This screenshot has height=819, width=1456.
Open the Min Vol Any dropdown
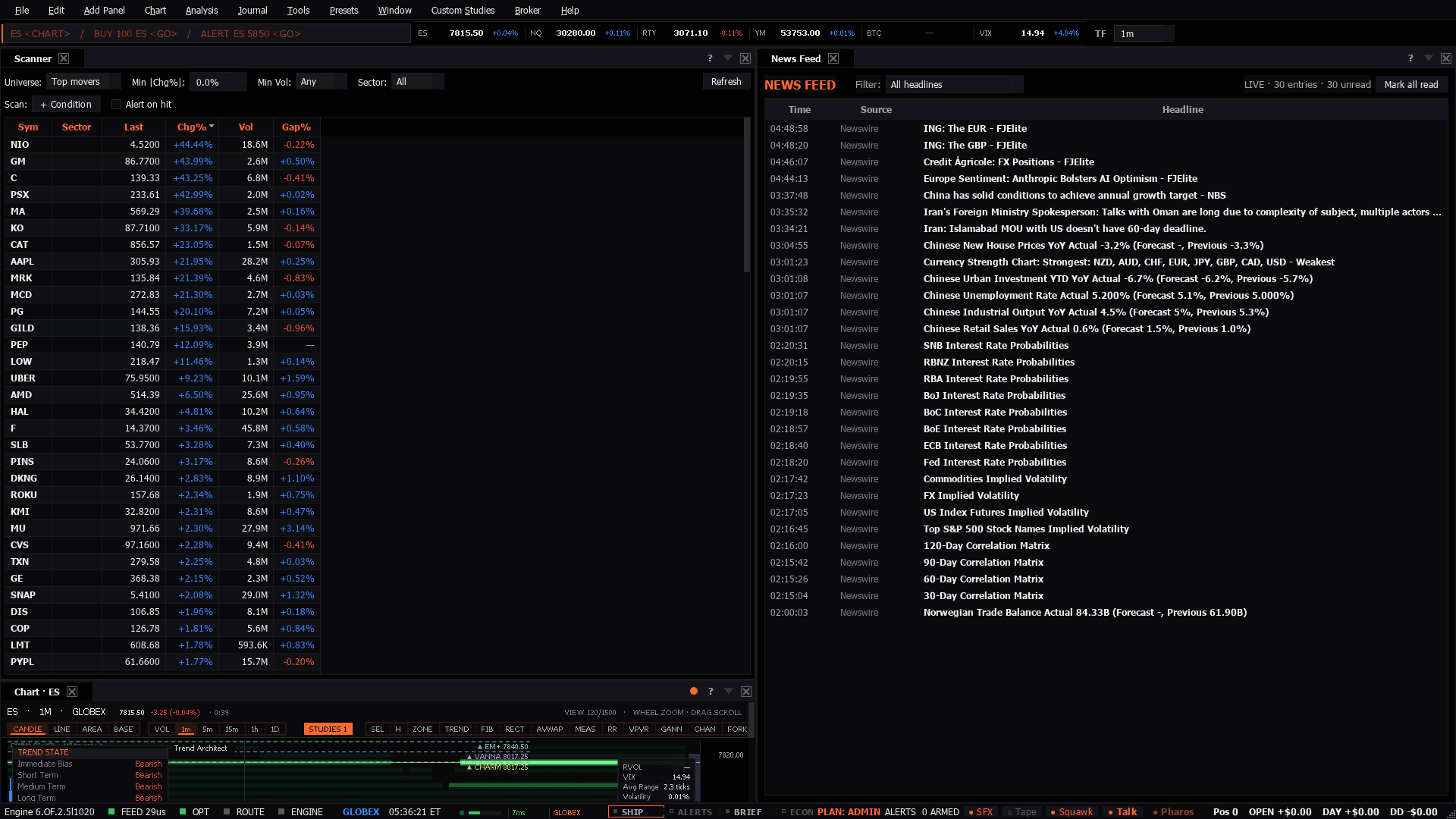[321, 82]
